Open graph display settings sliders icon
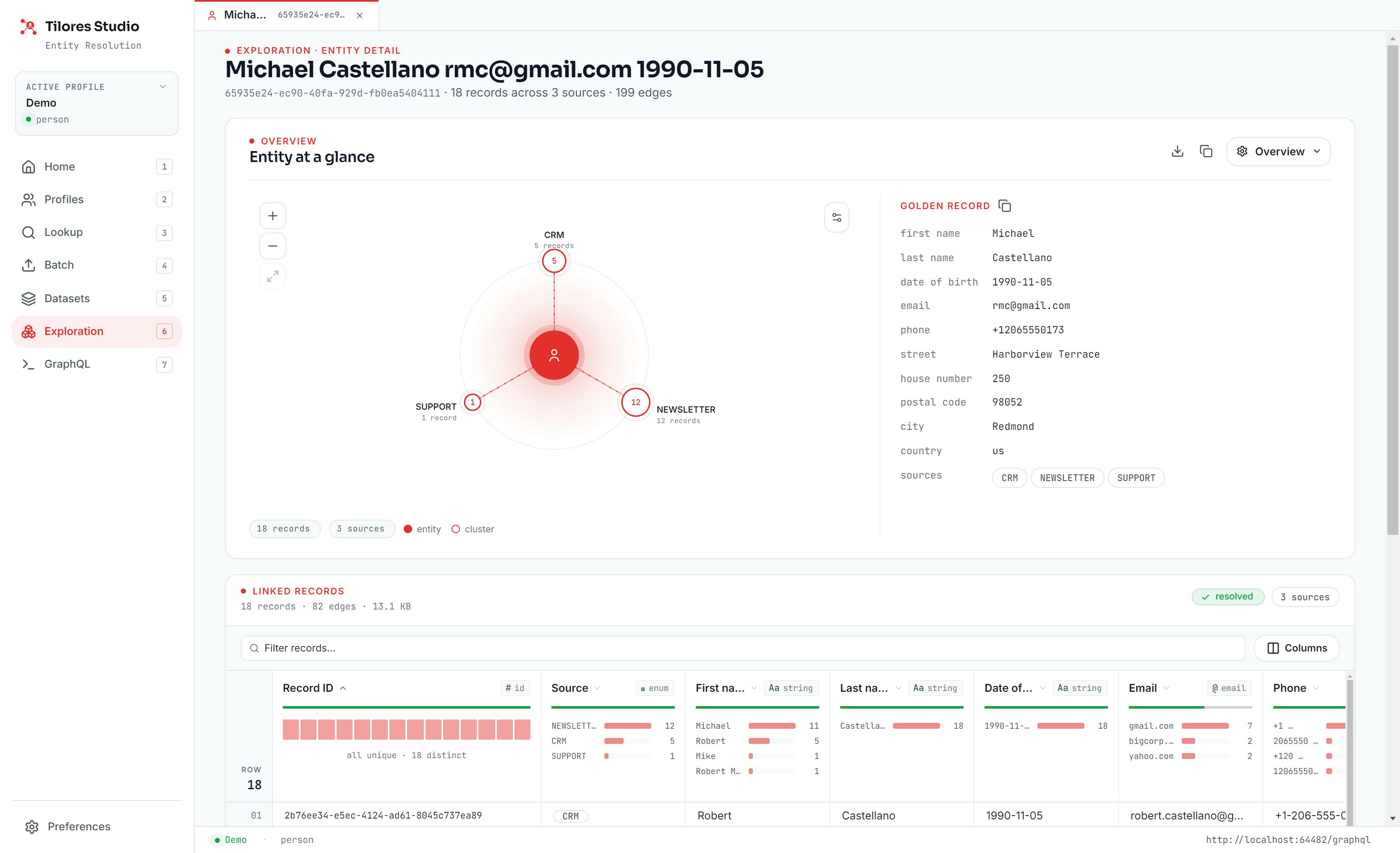This screenshot has width=1400, height=853. (x=836, y=217)
